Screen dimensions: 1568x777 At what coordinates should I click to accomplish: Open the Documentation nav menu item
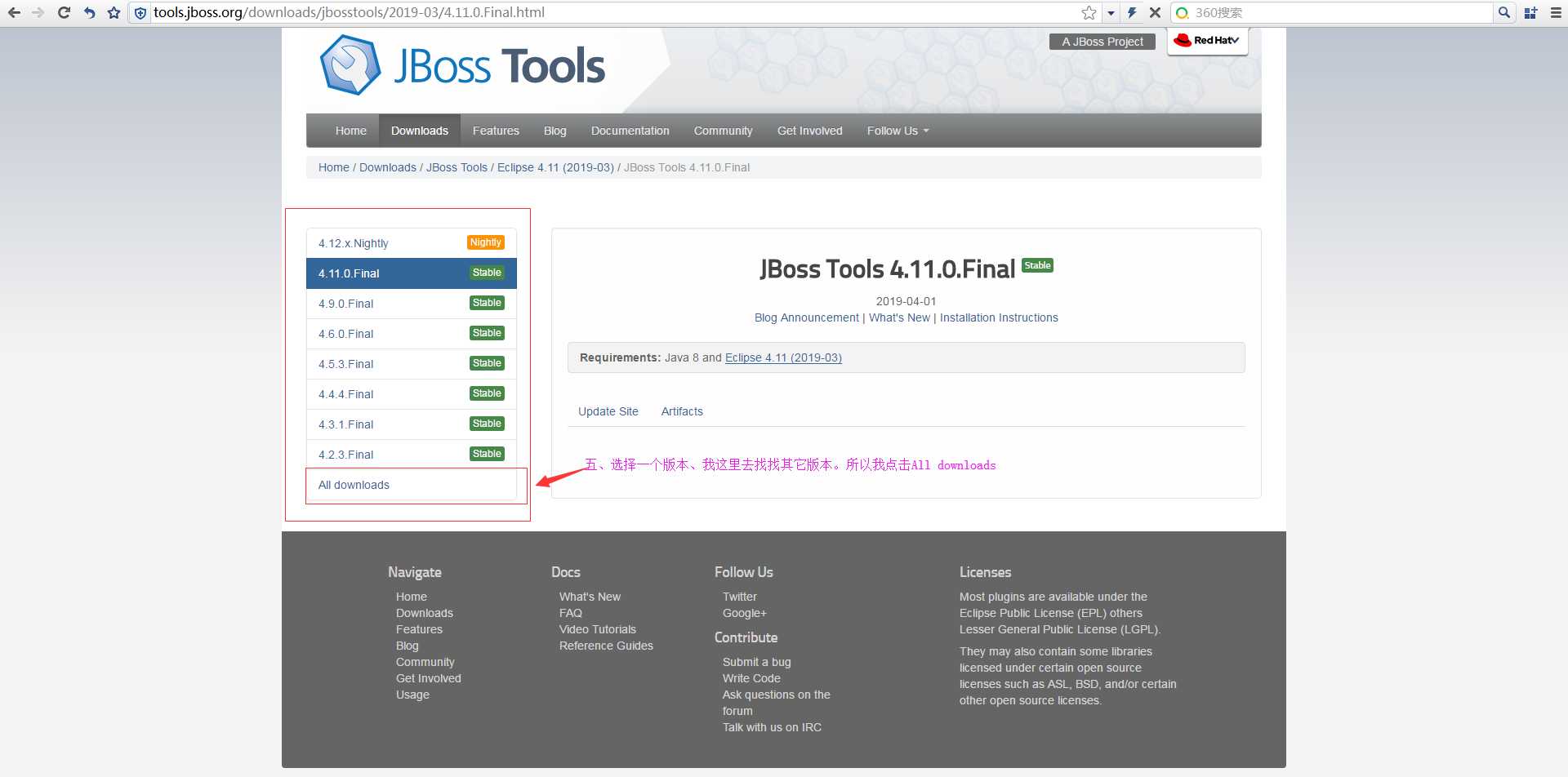coord(630,131)
